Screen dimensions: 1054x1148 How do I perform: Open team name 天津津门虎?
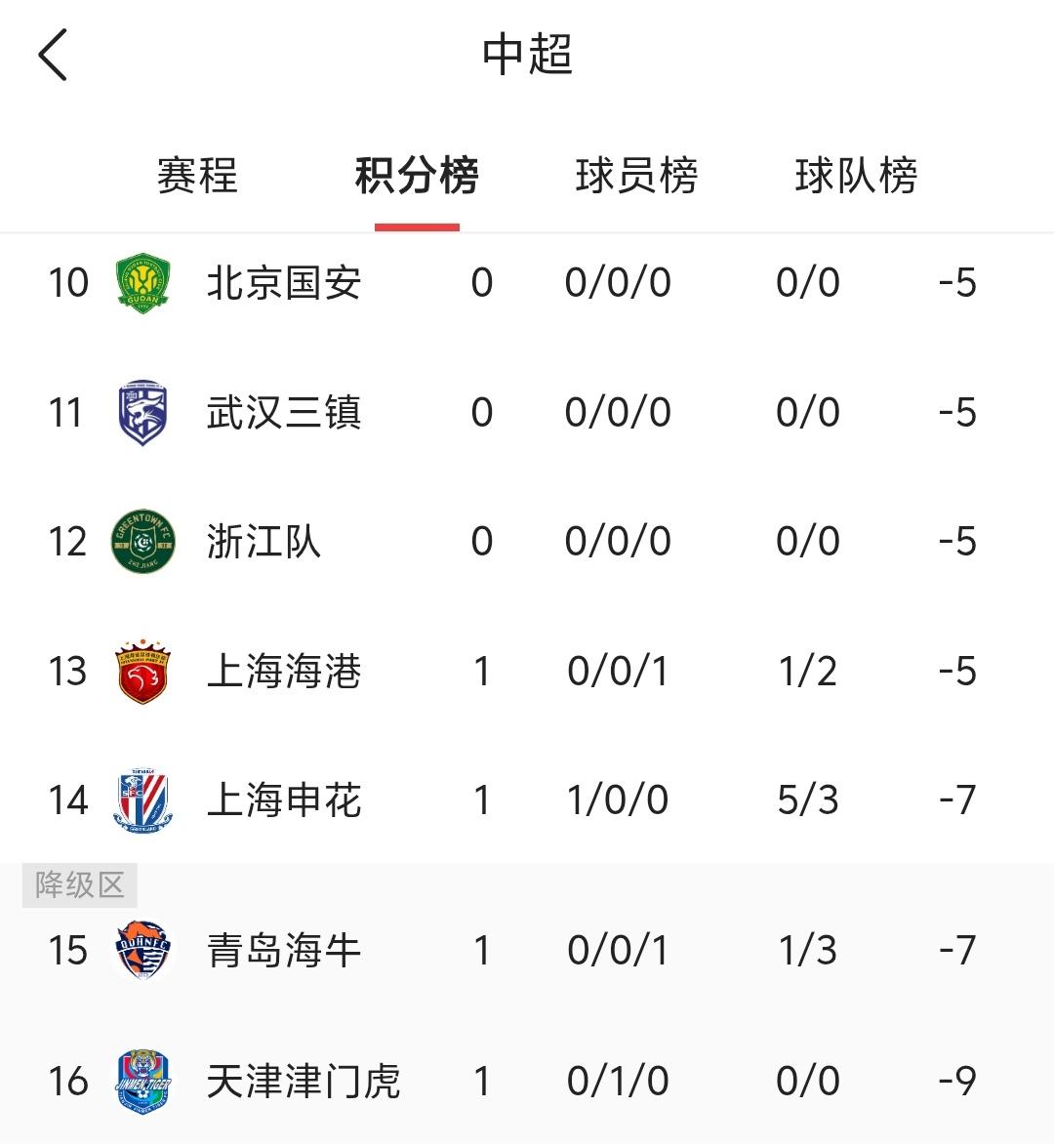coord(303,1082)
